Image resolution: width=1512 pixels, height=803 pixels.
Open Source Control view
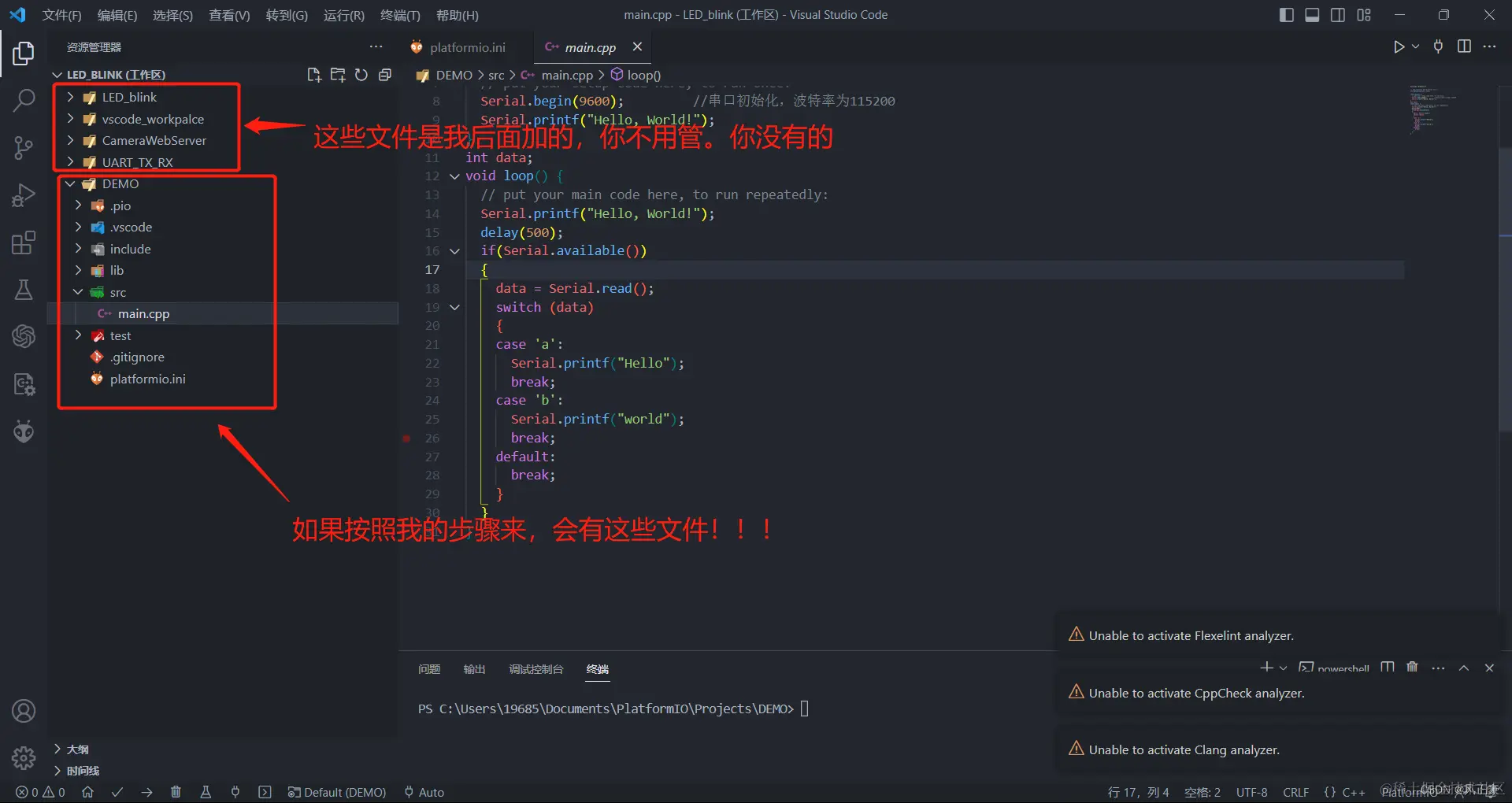(x=24, y=148)
